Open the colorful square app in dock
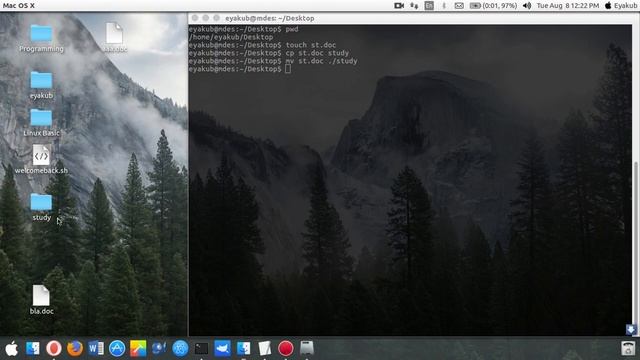Viewport: 640px width, 360px height. click(x=138, y=349)
